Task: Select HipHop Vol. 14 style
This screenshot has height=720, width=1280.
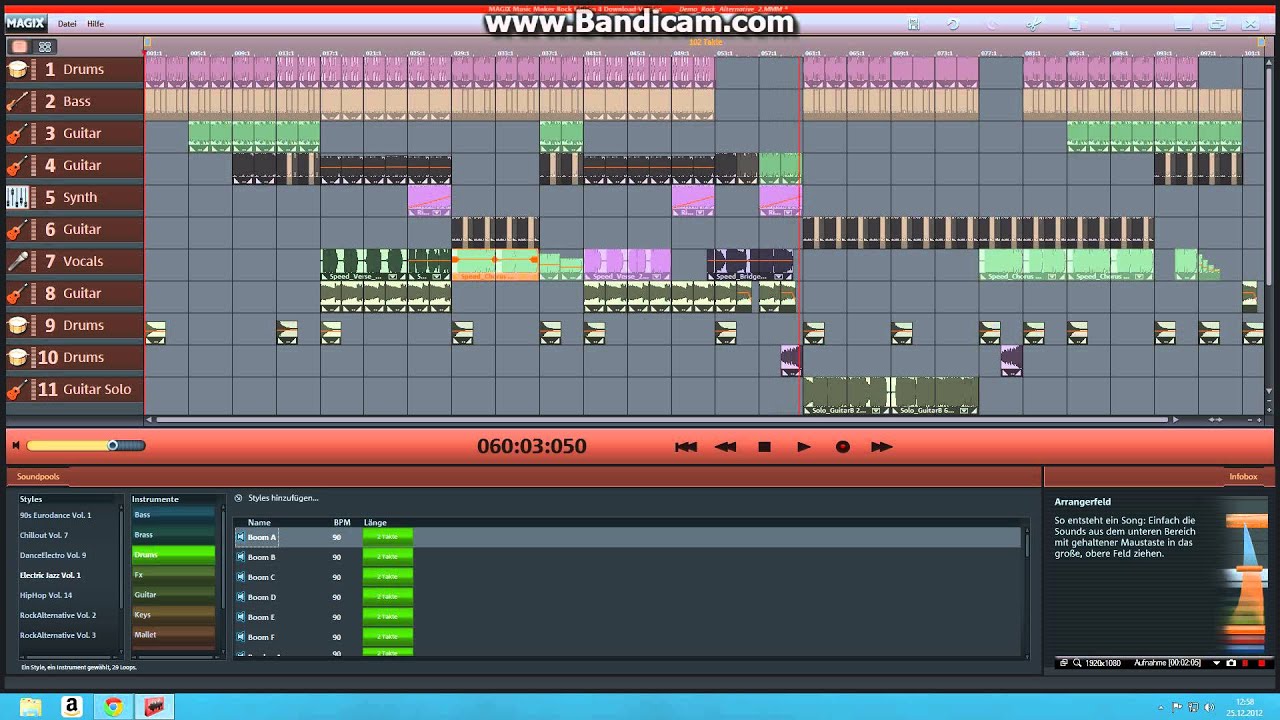Action: pyautogui.click(x=46, y=595)
